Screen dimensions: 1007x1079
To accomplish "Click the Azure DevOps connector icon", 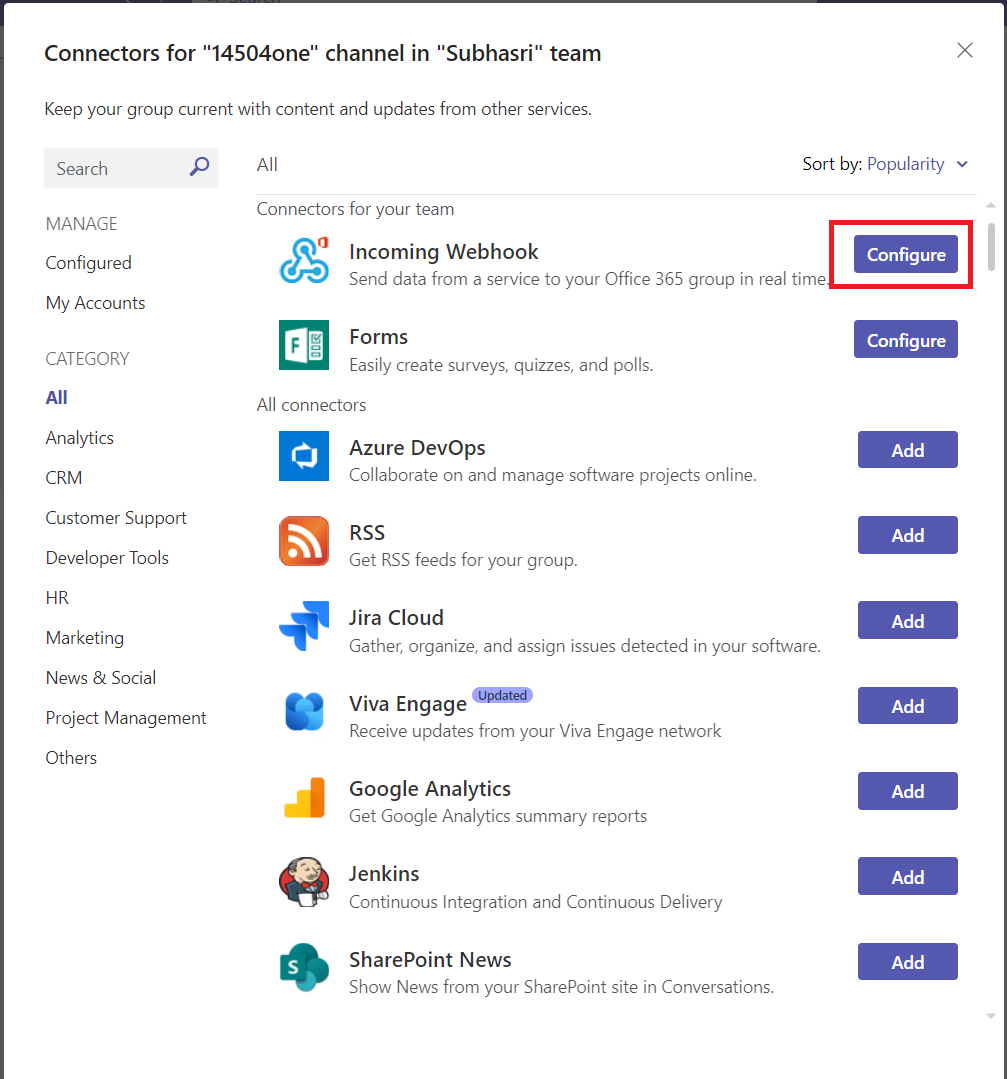I will (304, 456).
